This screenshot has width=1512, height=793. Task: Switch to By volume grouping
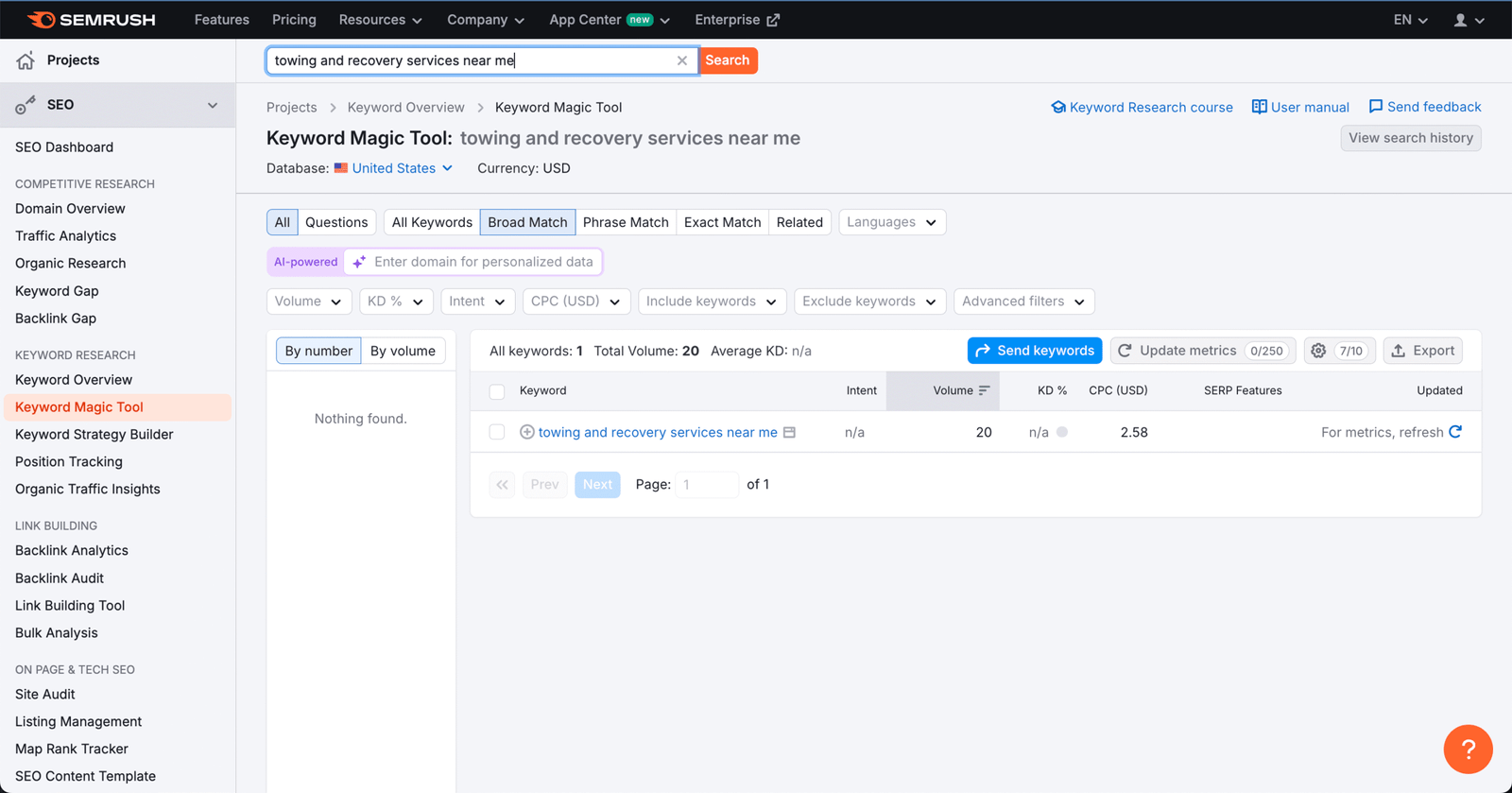[403, 351]
